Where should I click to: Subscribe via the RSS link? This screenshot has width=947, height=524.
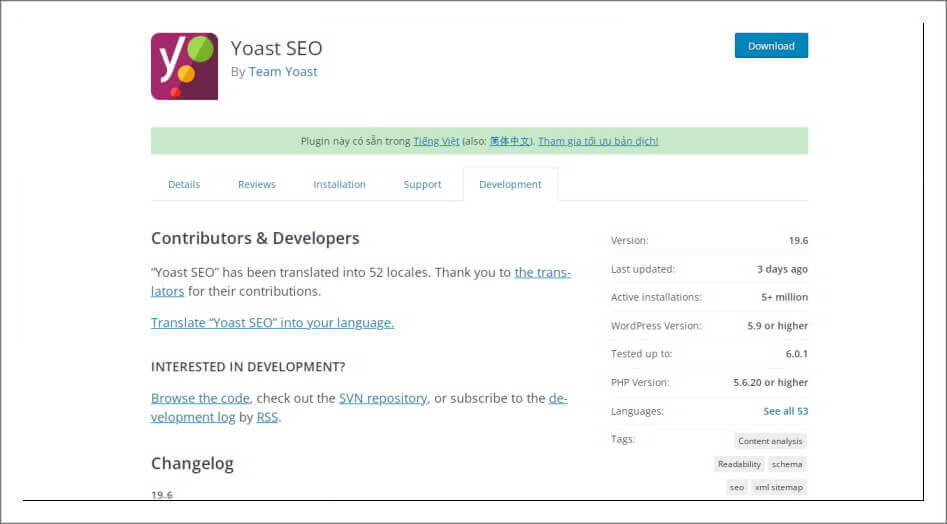[x=268, y=417]
